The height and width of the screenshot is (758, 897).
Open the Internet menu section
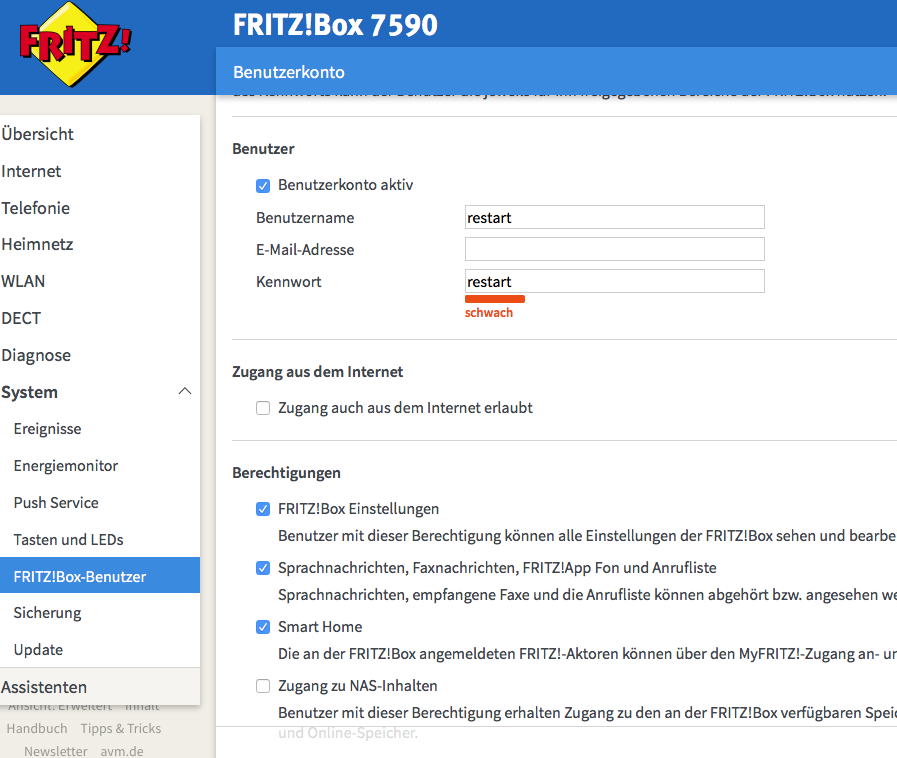pos(31,171)
